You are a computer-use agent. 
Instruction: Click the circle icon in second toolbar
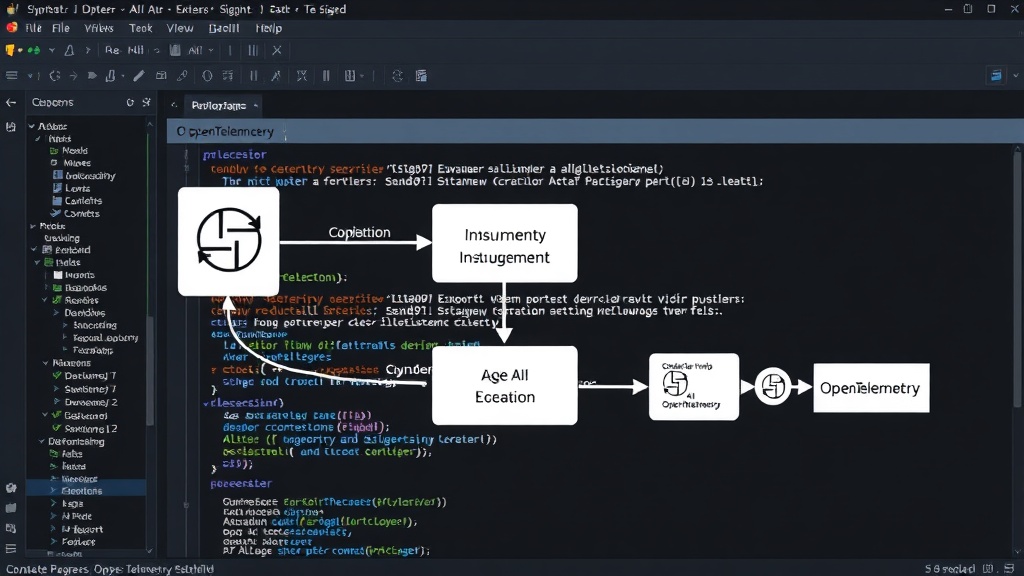(207, 76)
